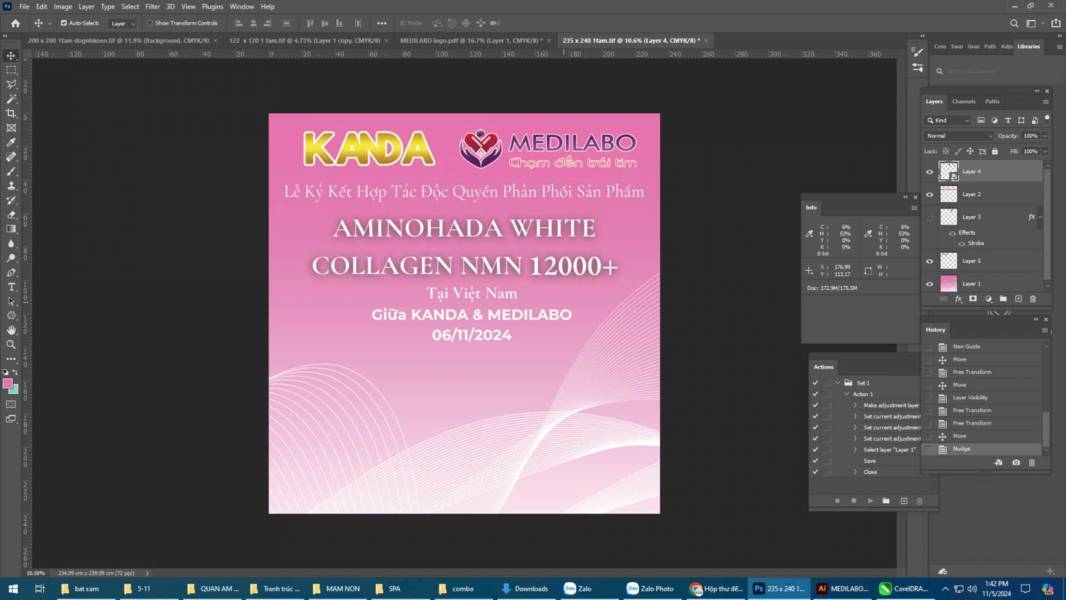Select the Hand tool
Screen dimensions: 1066x600
tap(11, 330)
